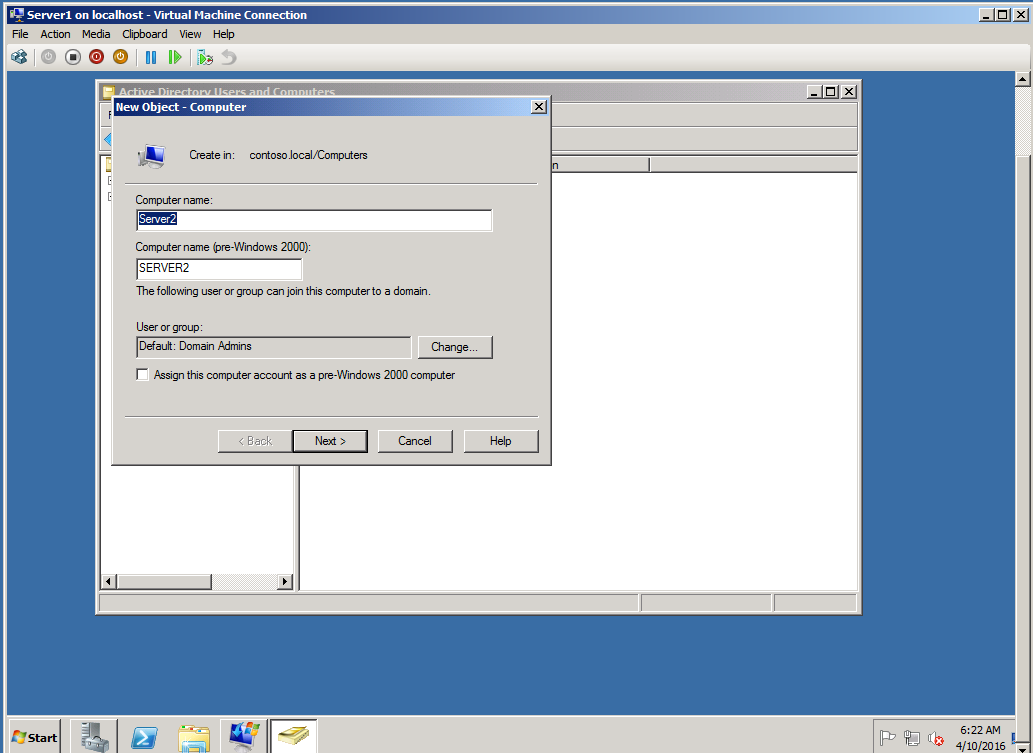1033x753 pixels.
Task: Click the ADUC tree horizontal scrollbar thumb
Action: (165, 582)
